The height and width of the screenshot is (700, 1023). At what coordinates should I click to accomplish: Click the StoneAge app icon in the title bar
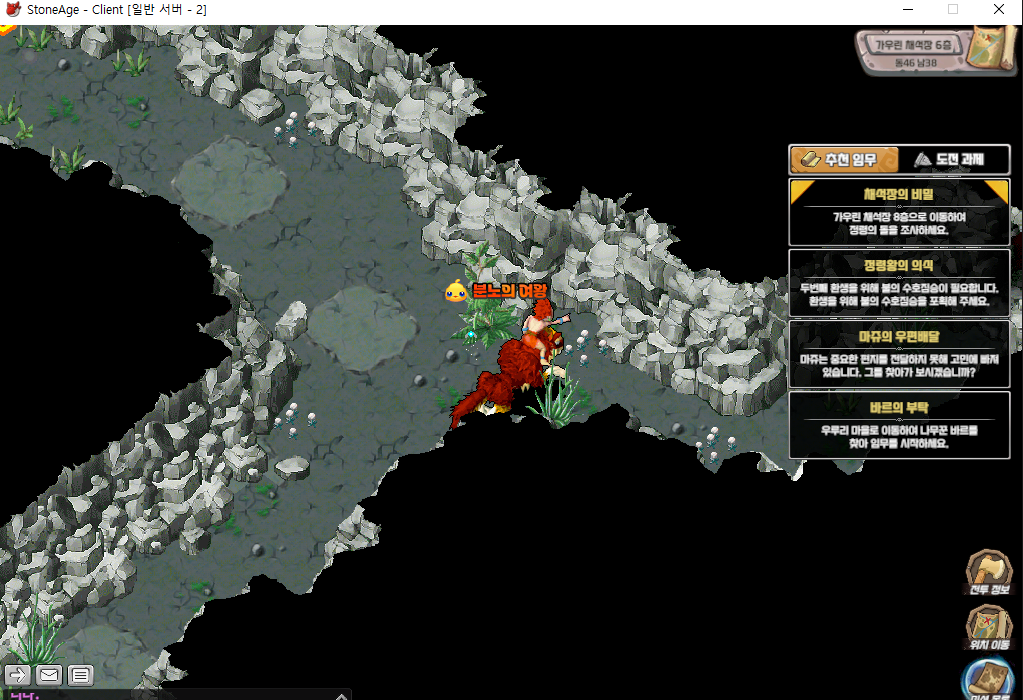(x=13, y=10)
